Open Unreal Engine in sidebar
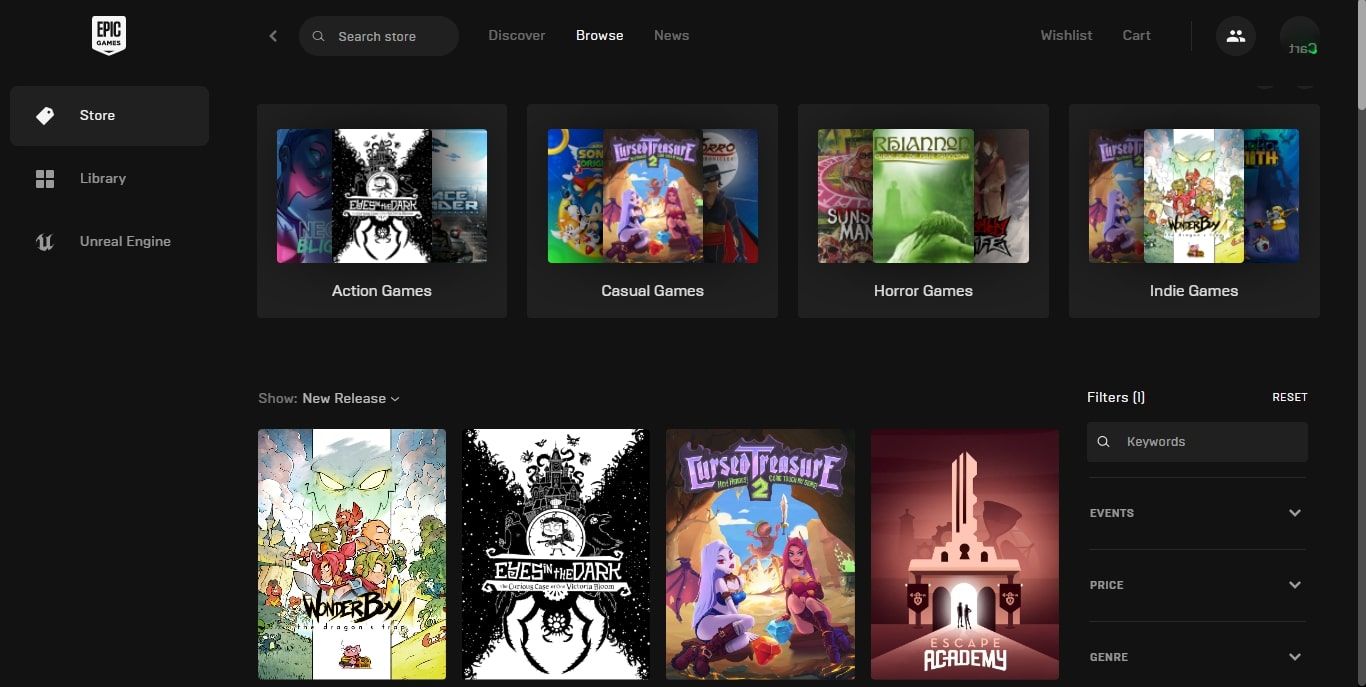 click(109, 242)
